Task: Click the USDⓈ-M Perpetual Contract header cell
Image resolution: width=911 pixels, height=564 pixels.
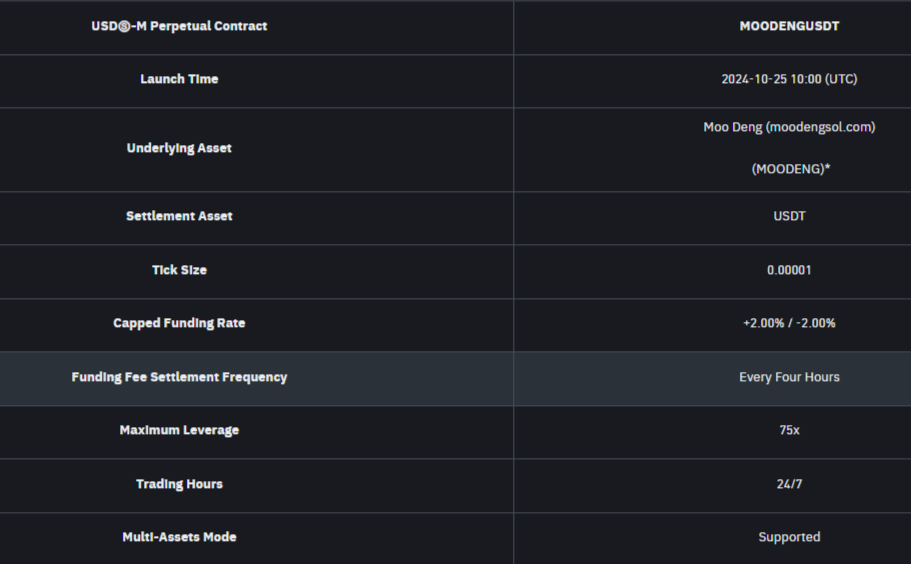Action: click(x=179, y=26)
